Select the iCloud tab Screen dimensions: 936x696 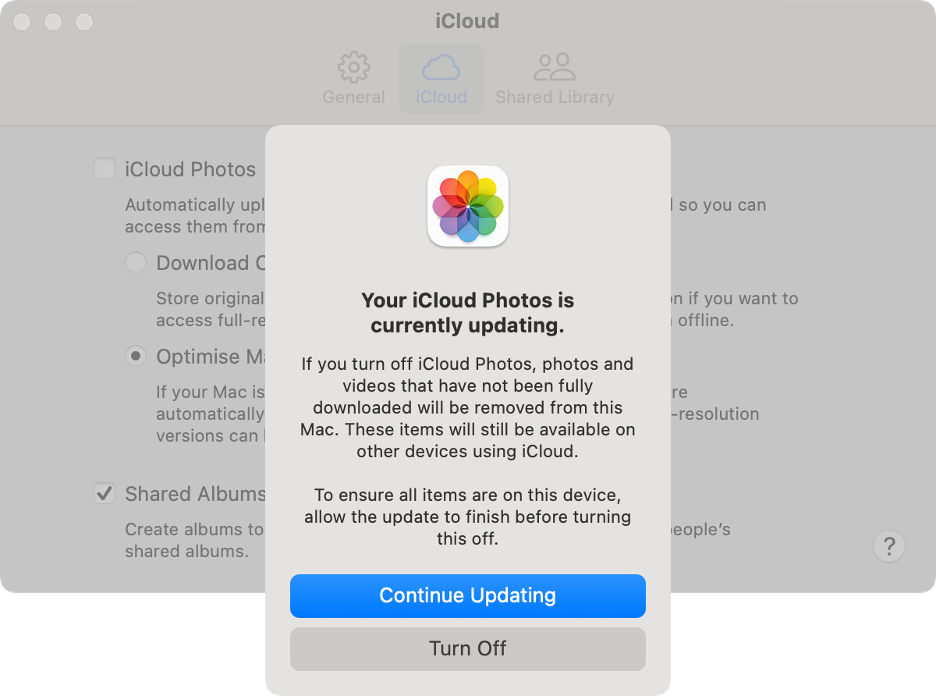441,79
